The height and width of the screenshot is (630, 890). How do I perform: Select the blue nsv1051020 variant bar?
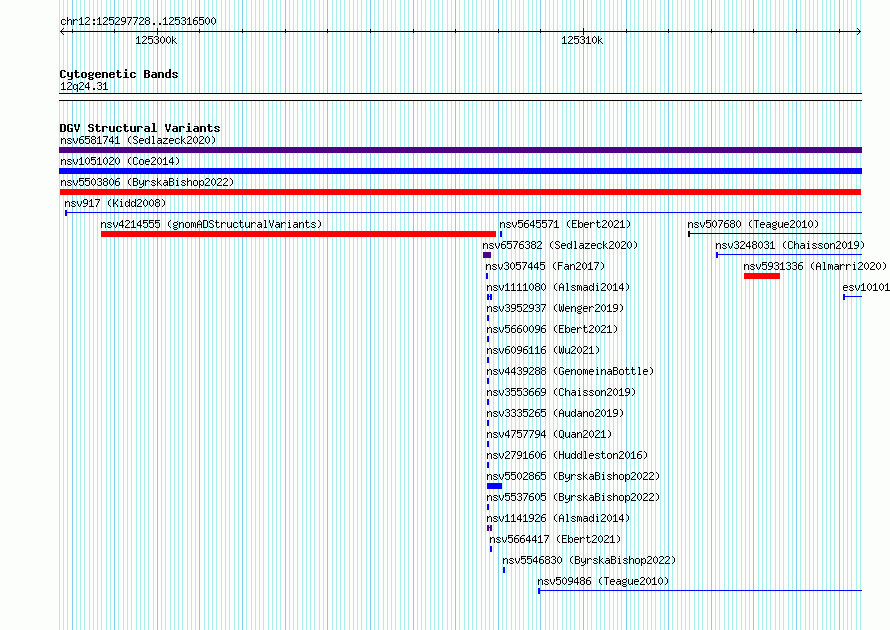pos(460,171)
